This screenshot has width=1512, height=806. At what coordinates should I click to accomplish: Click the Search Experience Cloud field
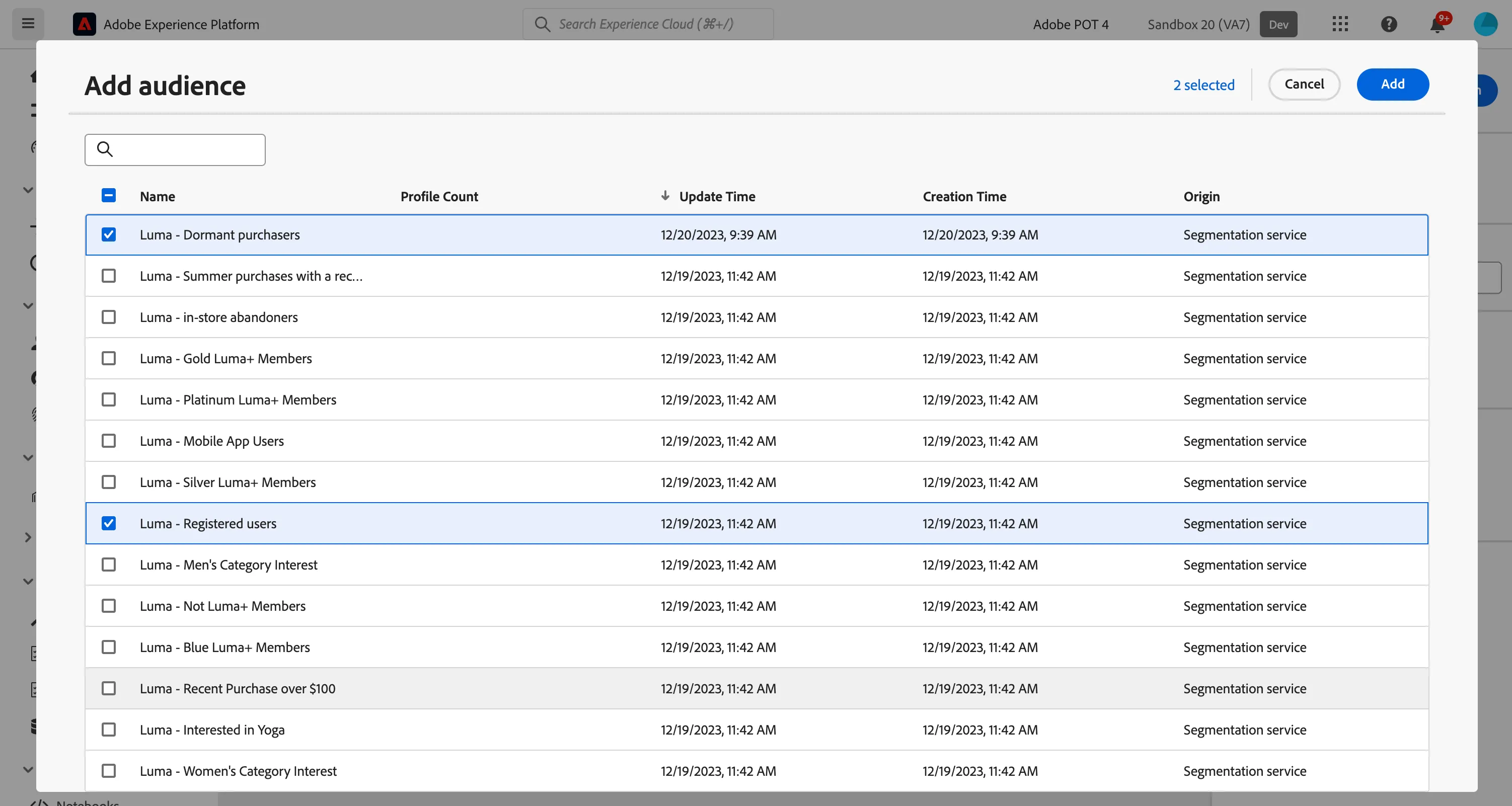[x=648, y=24]
